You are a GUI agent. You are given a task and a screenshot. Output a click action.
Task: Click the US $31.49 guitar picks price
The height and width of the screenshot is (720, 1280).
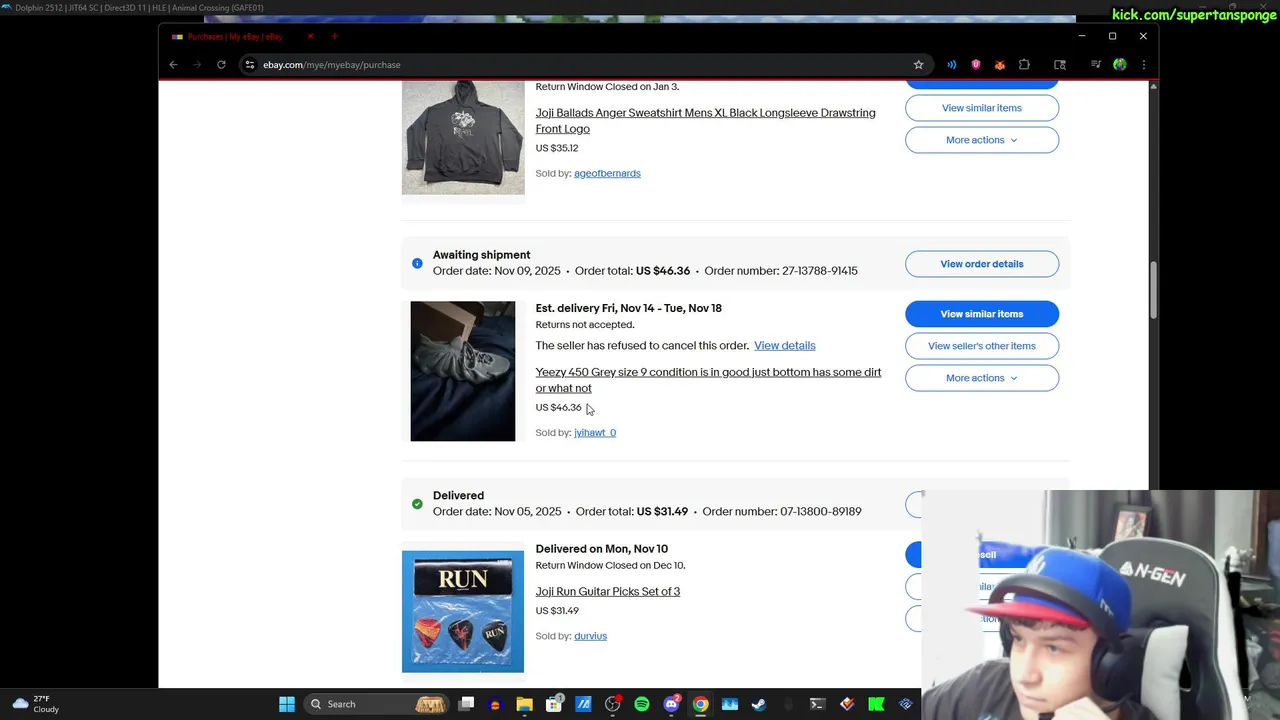[x=557, y=611]
